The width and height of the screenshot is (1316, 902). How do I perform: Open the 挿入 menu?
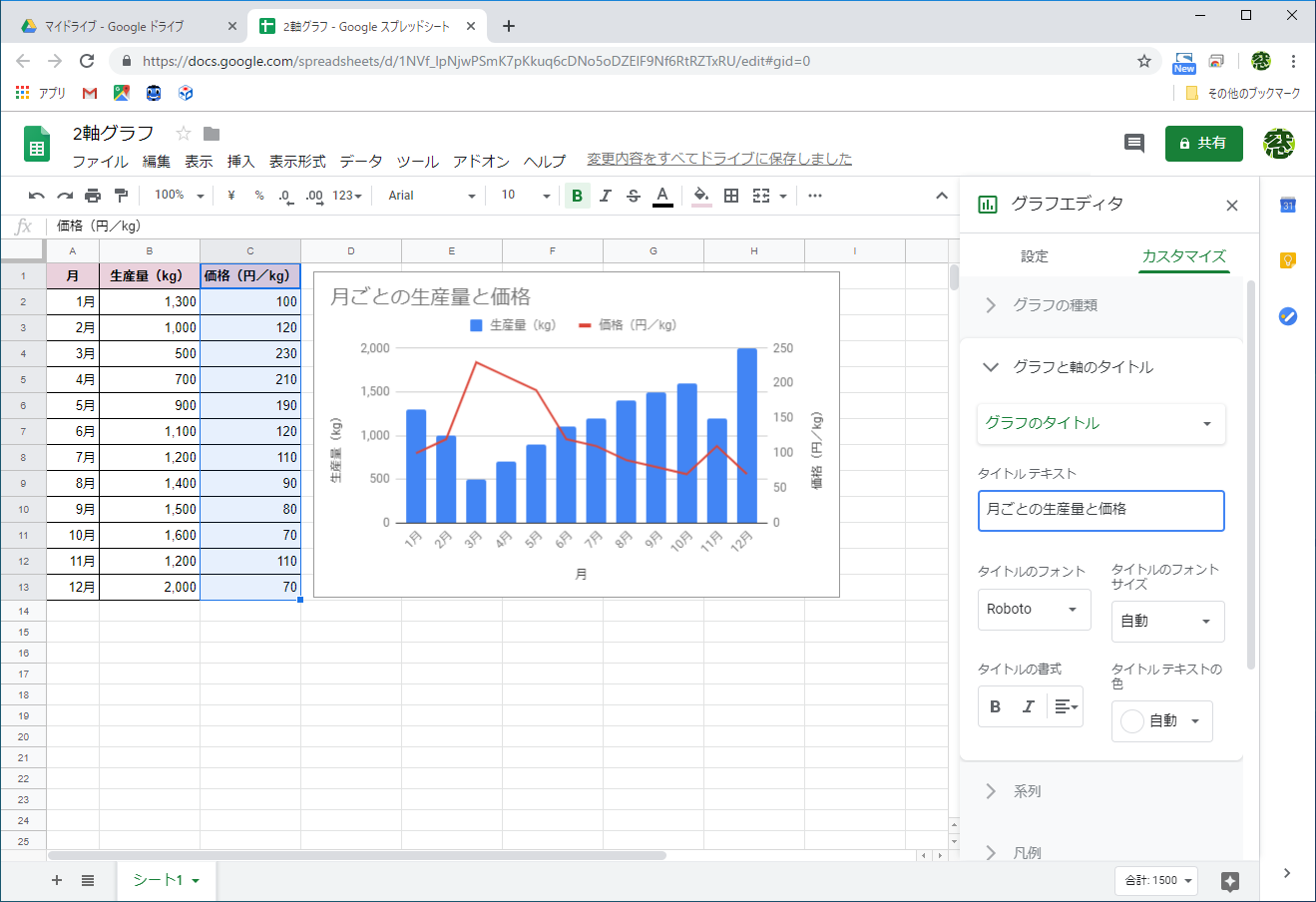click(240, 161)
